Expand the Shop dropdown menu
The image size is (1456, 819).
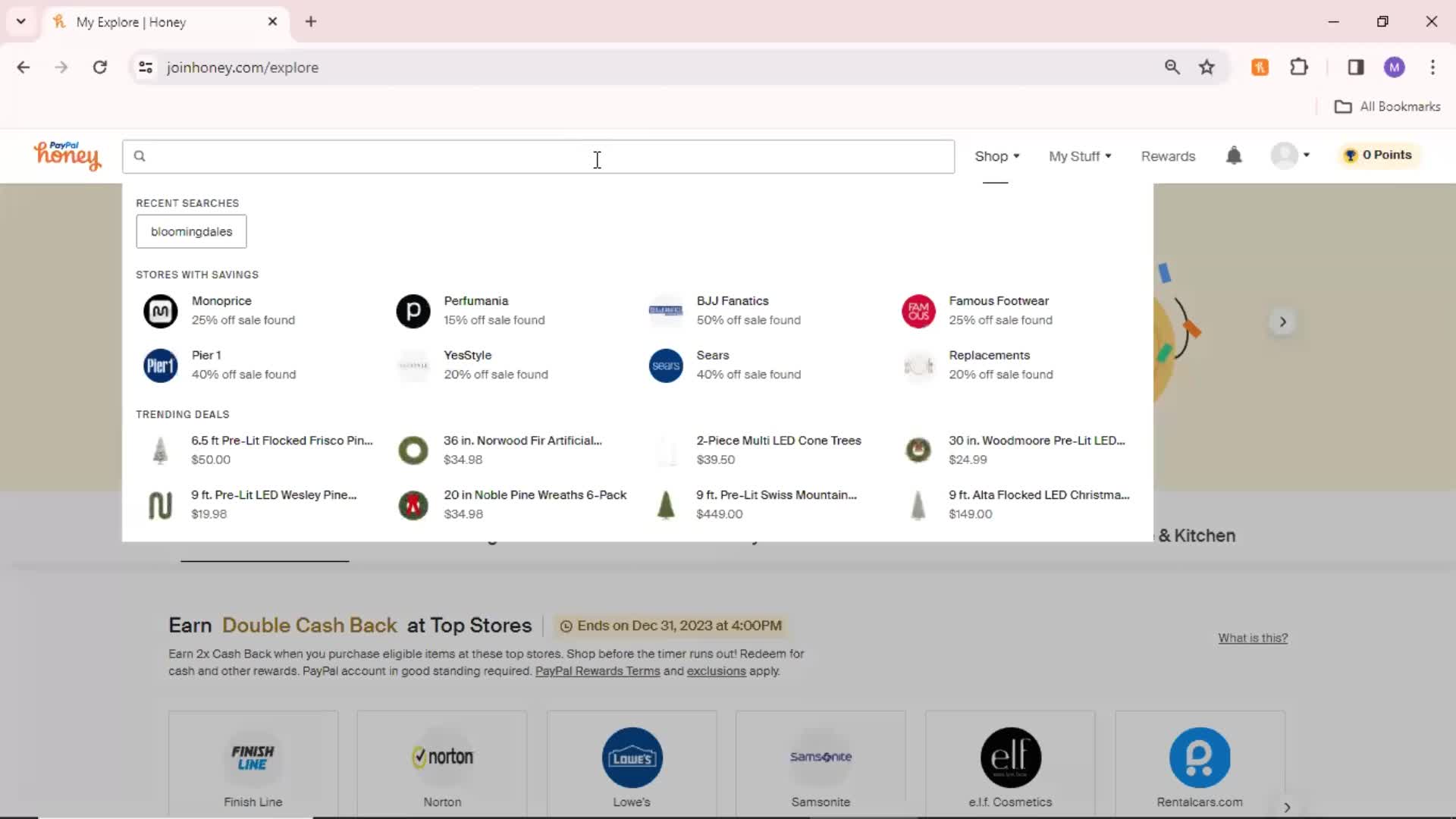[996, 156]
